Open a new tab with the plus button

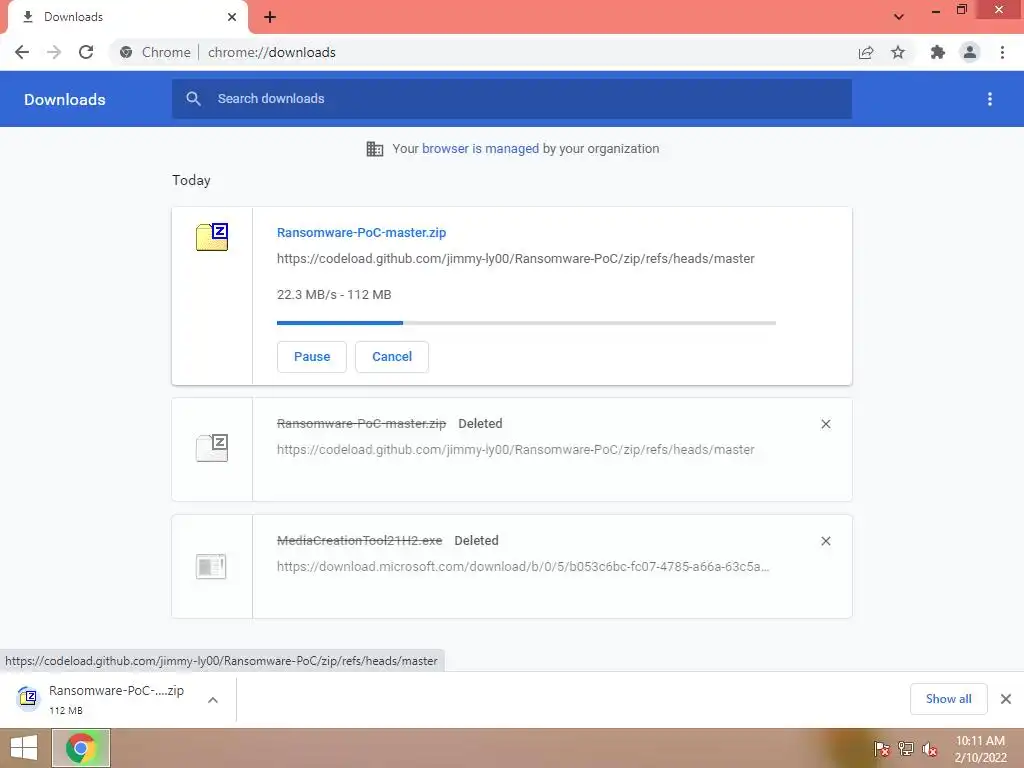coord(270,17)
